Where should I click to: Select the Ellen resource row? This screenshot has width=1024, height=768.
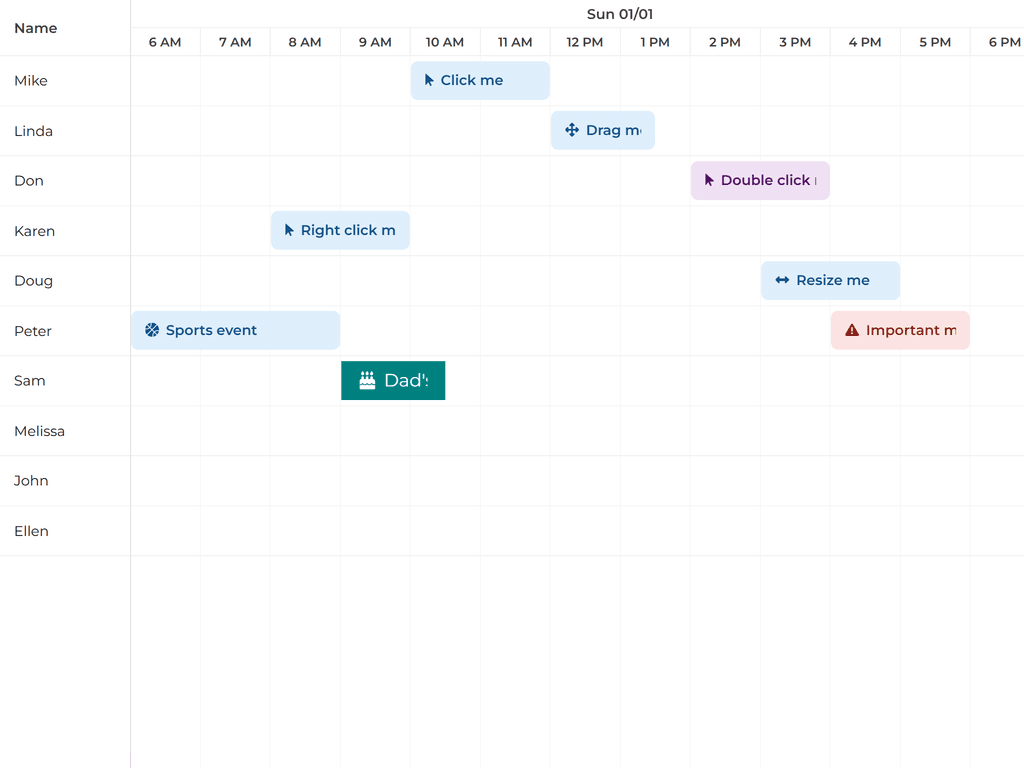tap(32, 531)
